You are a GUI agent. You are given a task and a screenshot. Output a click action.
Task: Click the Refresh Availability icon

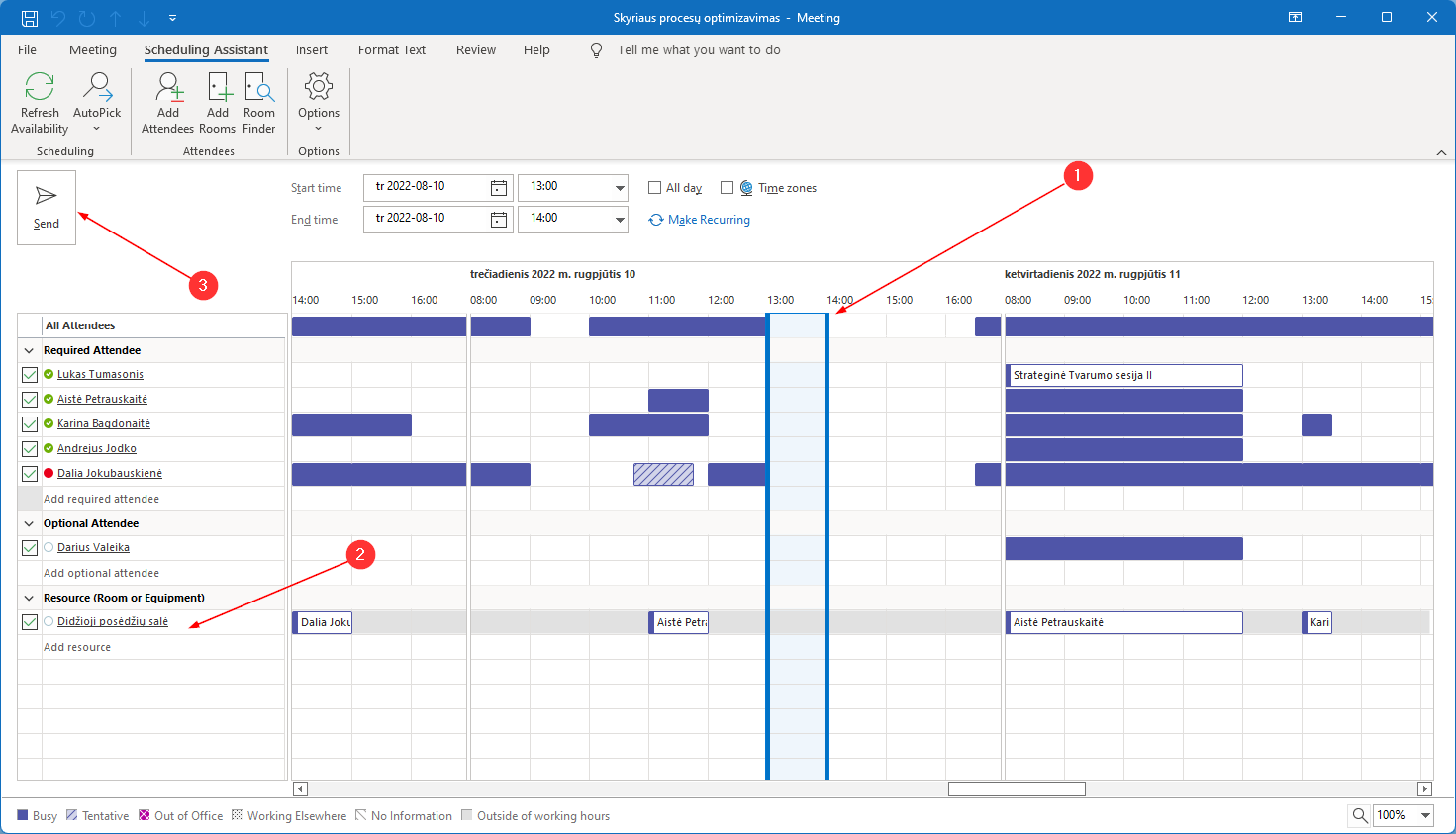(40, 88)
